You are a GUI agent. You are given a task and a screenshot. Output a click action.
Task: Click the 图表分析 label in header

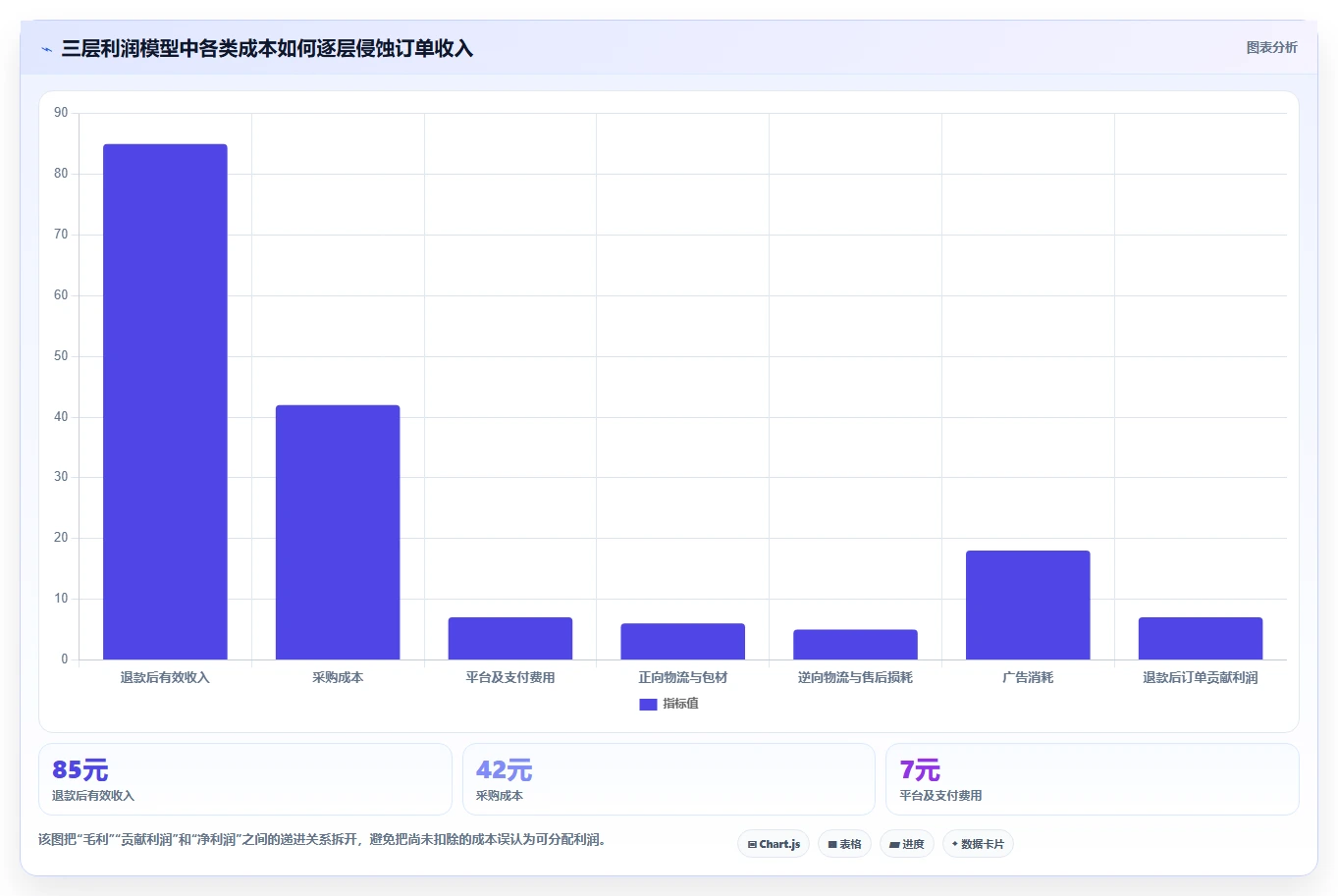(1271, 47)
